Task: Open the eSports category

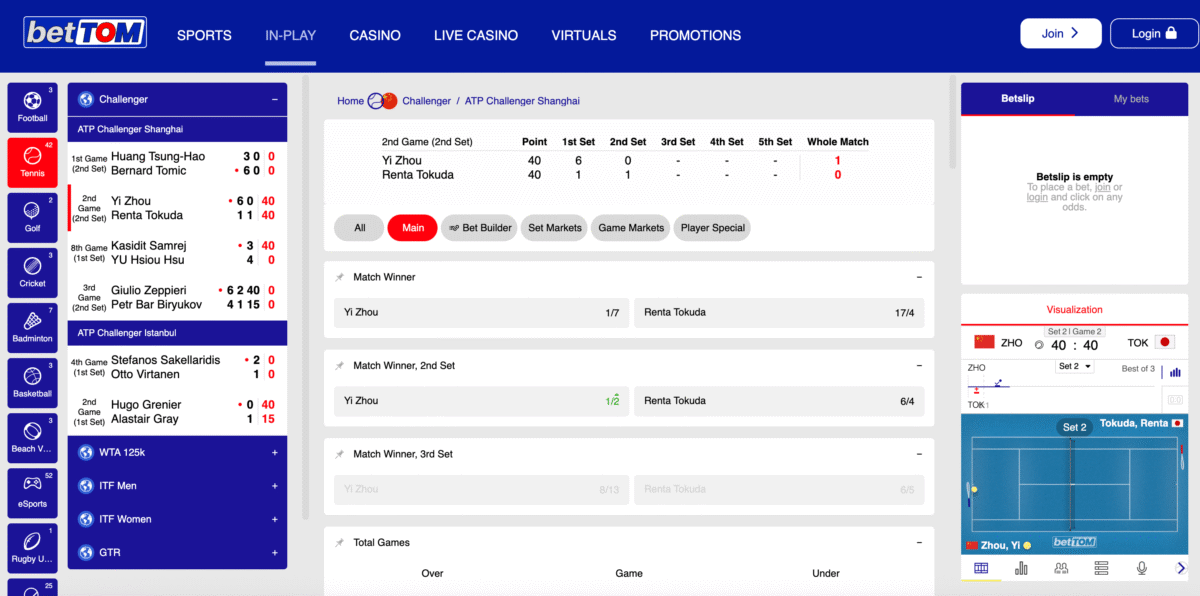Action: click(32, 492)
